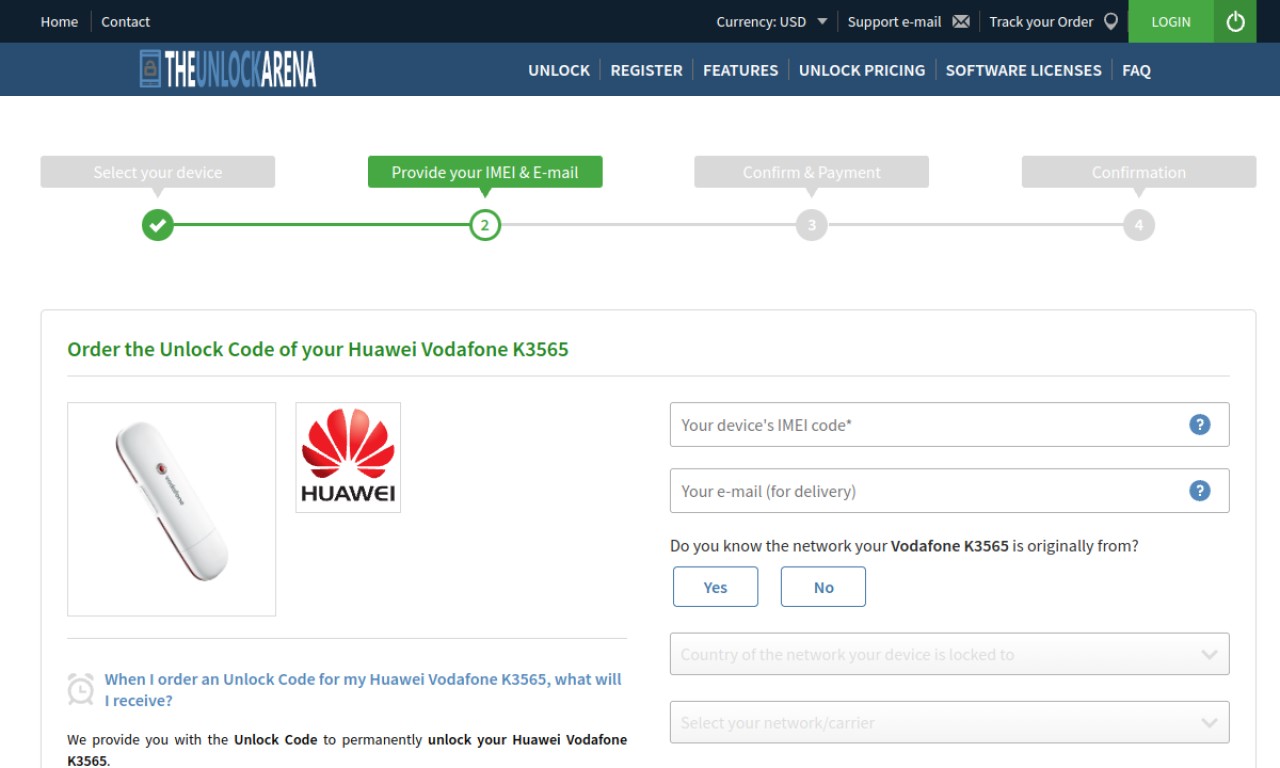Open the Currency USD dropdown

coord(771,21)
